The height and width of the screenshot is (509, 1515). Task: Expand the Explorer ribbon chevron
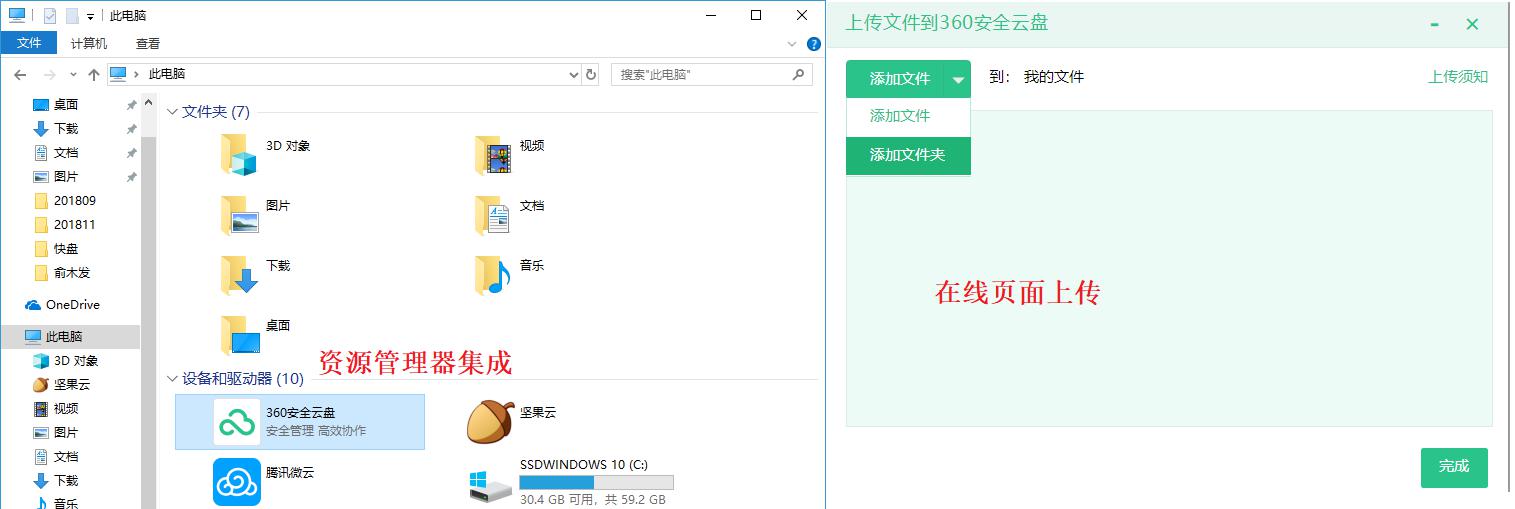tap(792, 44)
